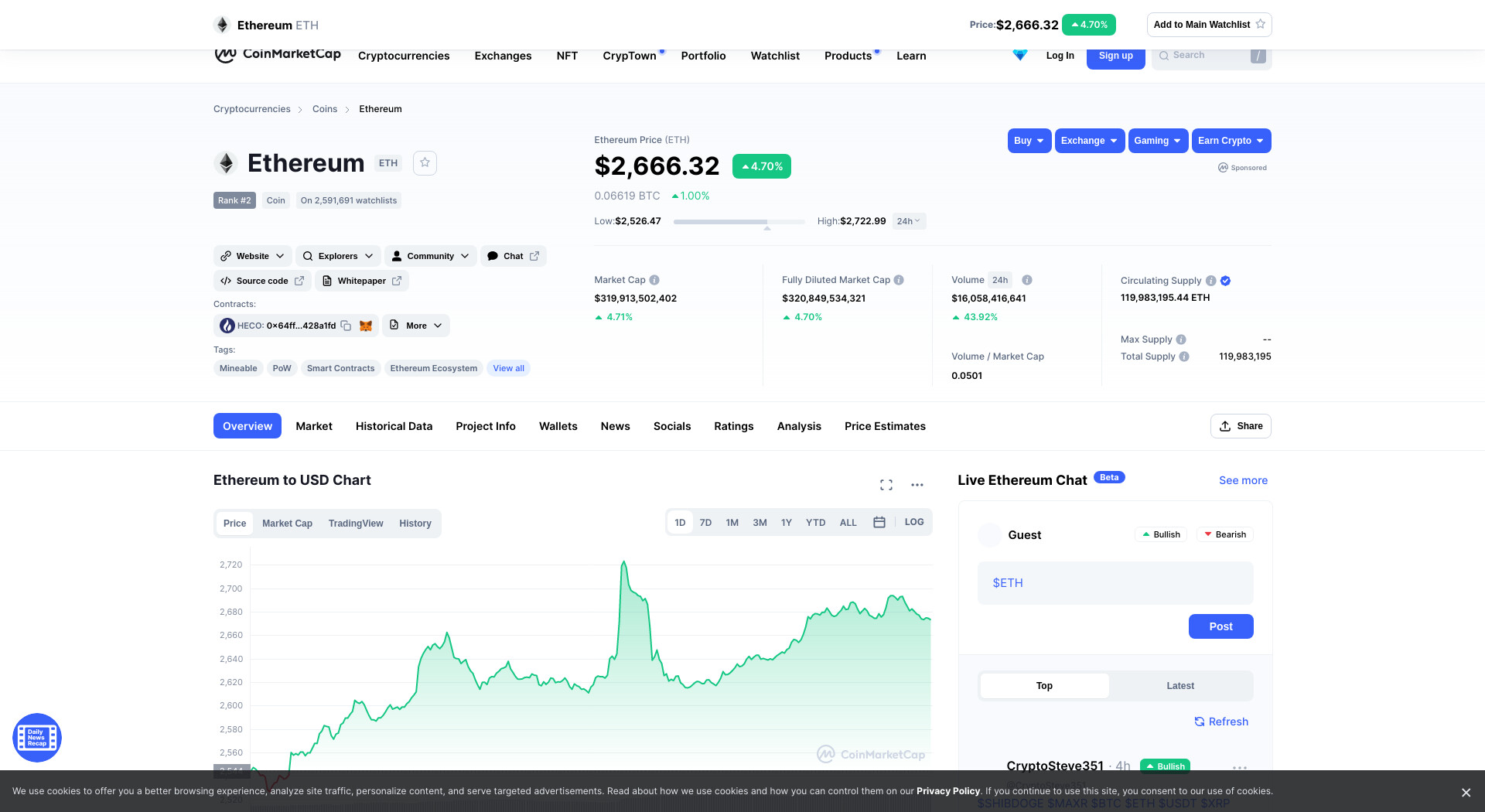Click Add to Main Watchlist button
The height and width of the screenshot is (812, 1485).
(x=1210, y=25)
